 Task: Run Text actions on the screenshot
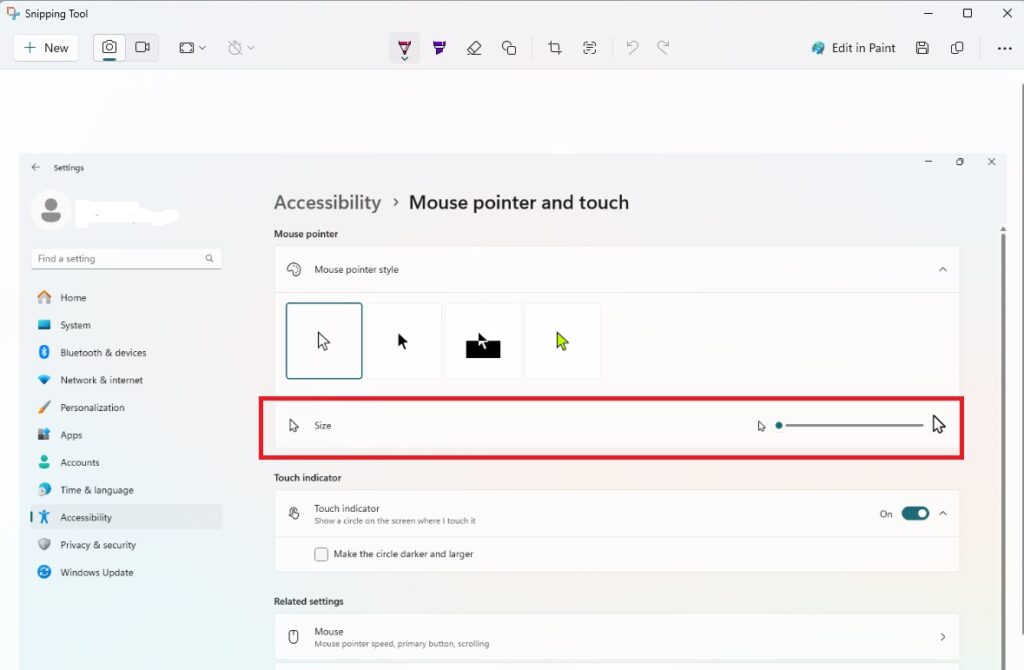(589, 47)
